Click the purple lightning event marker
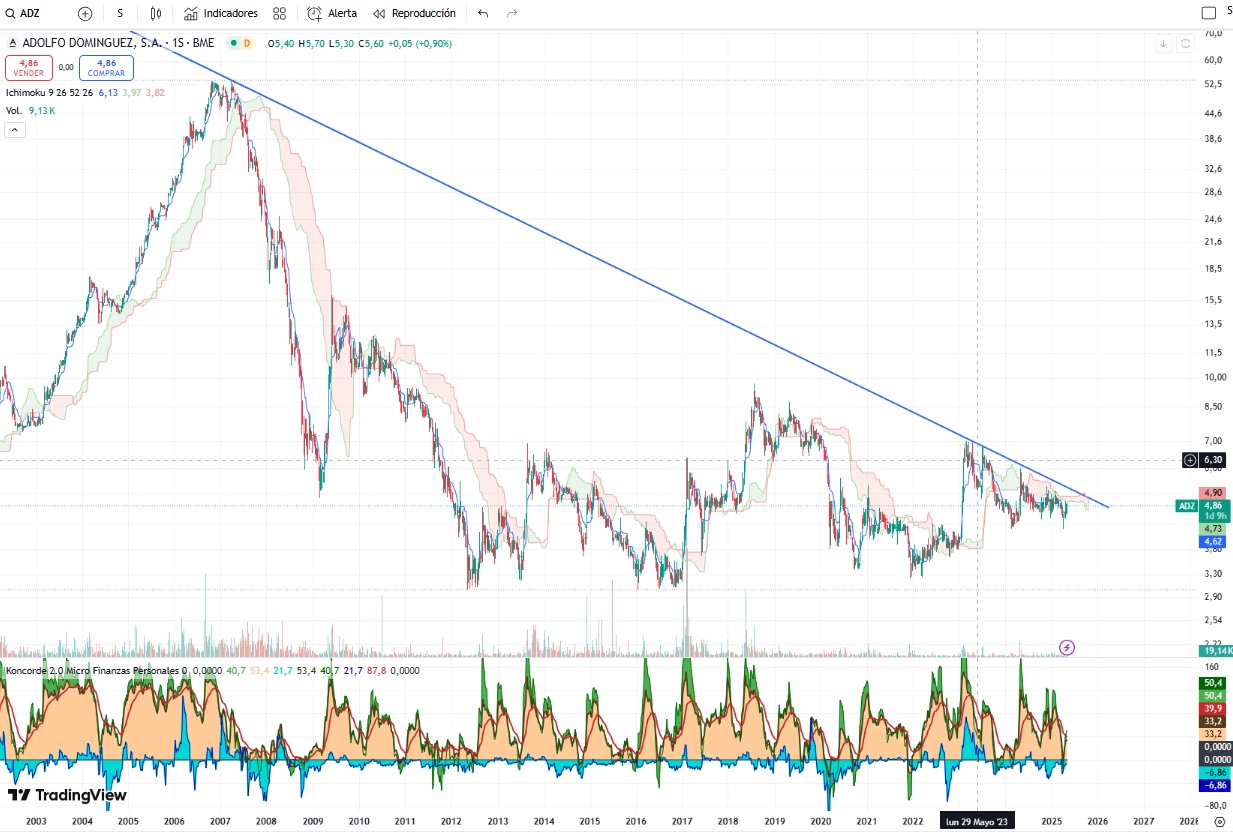 point(1067,647)
